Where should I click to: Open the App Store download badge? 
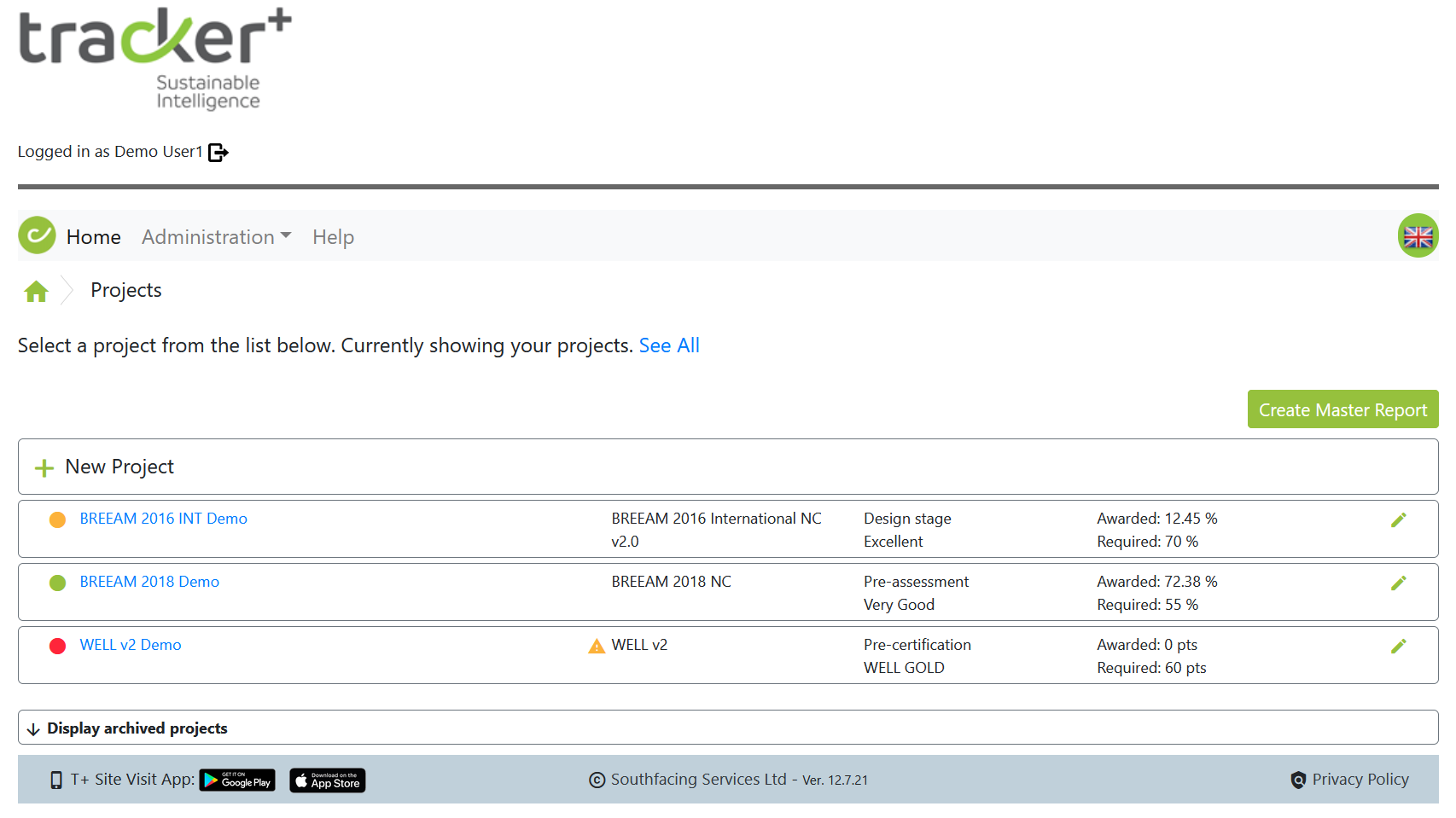328,780
